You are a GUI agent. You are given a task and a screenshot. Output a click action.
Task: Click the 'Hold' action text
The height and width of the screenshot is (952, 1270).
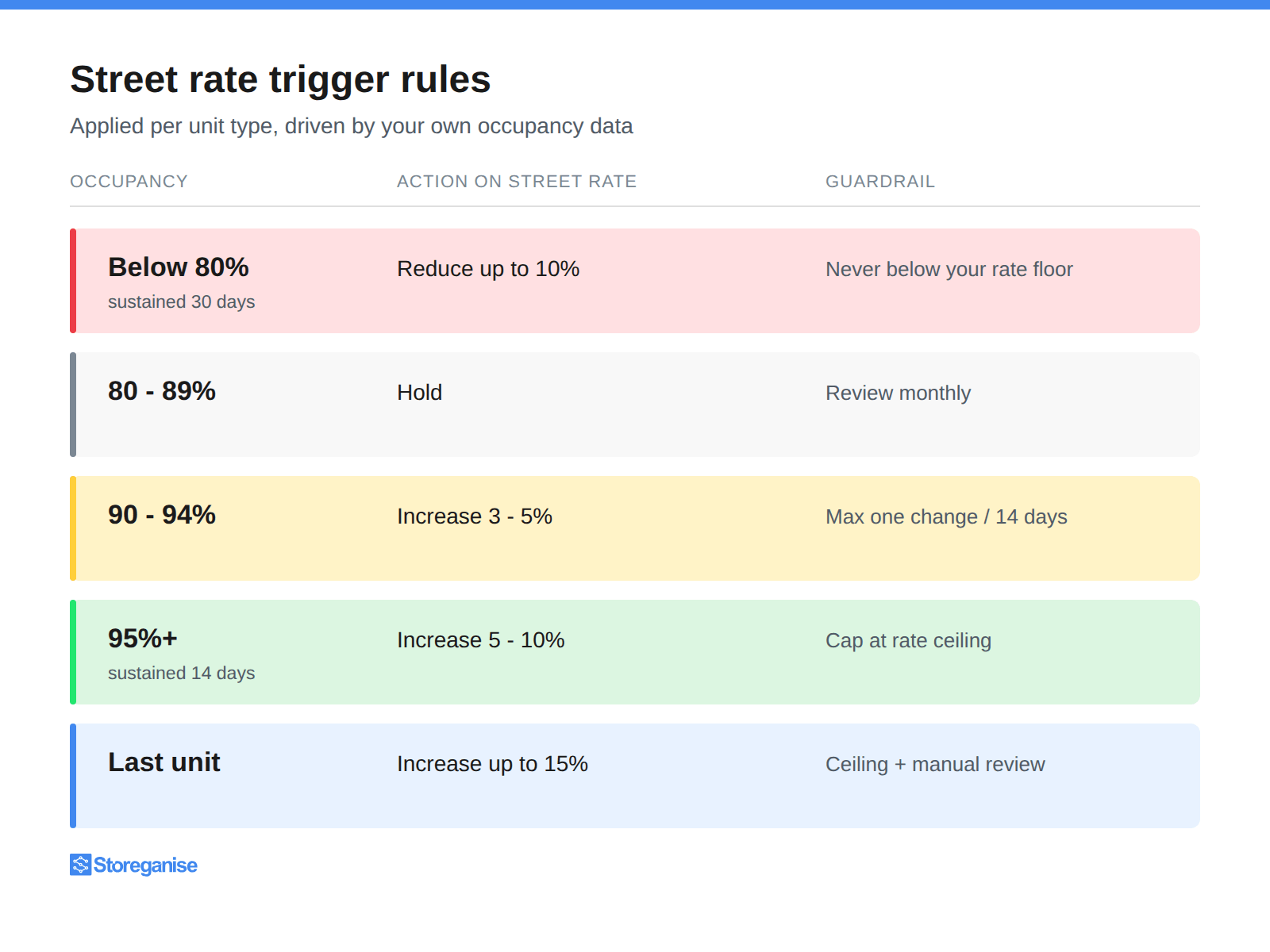[x=419, y=393]
